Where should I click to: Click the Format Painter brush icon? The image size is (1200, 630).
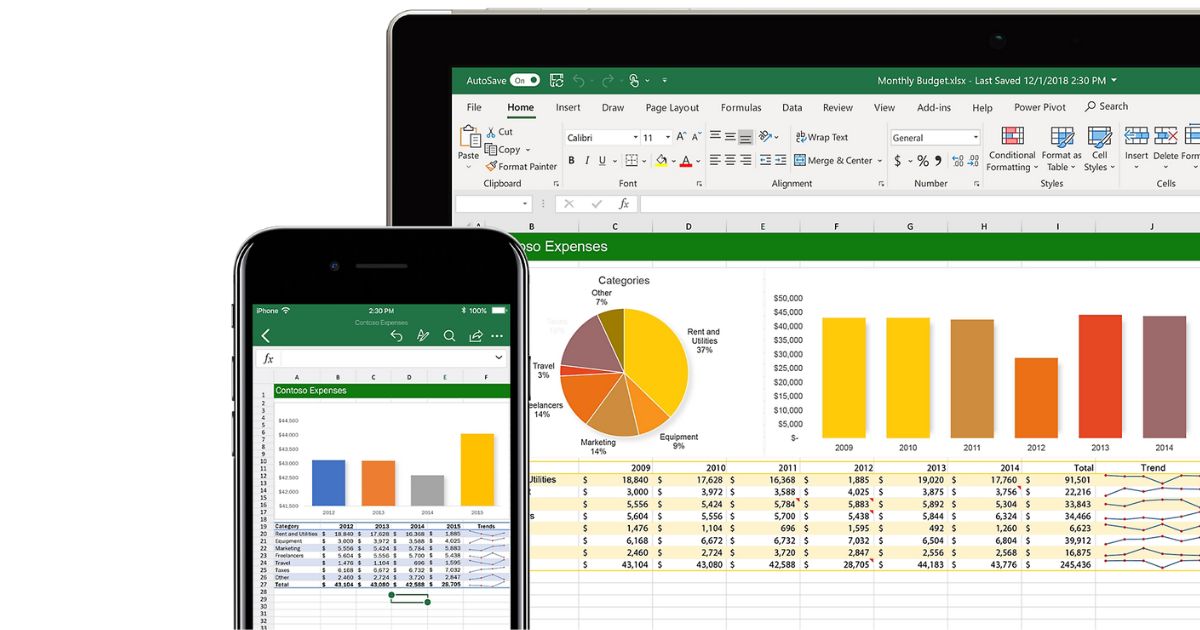(x=491, y=167)
